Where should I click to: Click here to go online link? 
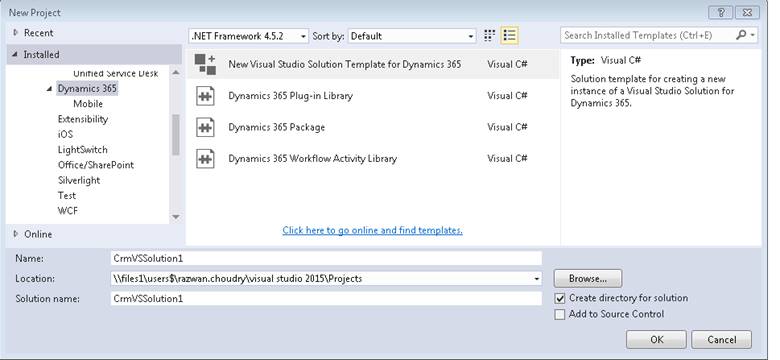(x=373, y=230)
